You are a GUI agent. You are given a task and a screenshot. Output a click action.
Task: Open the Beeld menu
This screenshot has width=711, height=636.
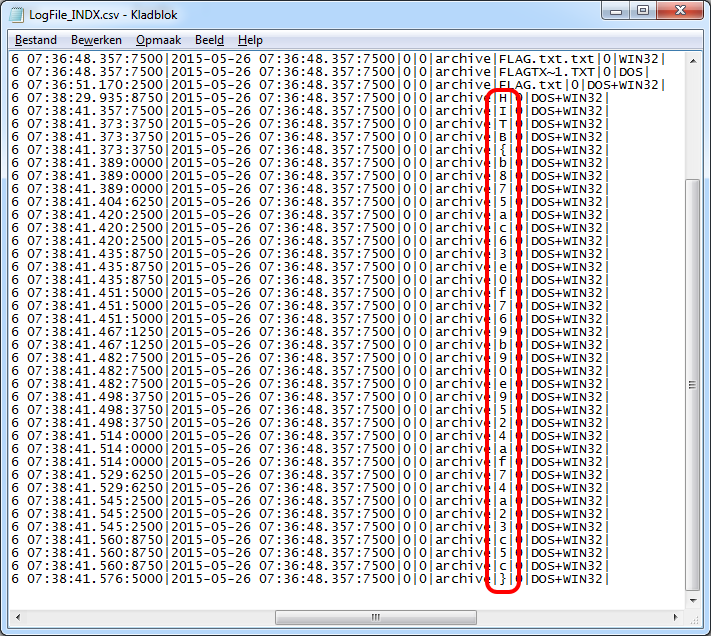[x=209, y=40]
